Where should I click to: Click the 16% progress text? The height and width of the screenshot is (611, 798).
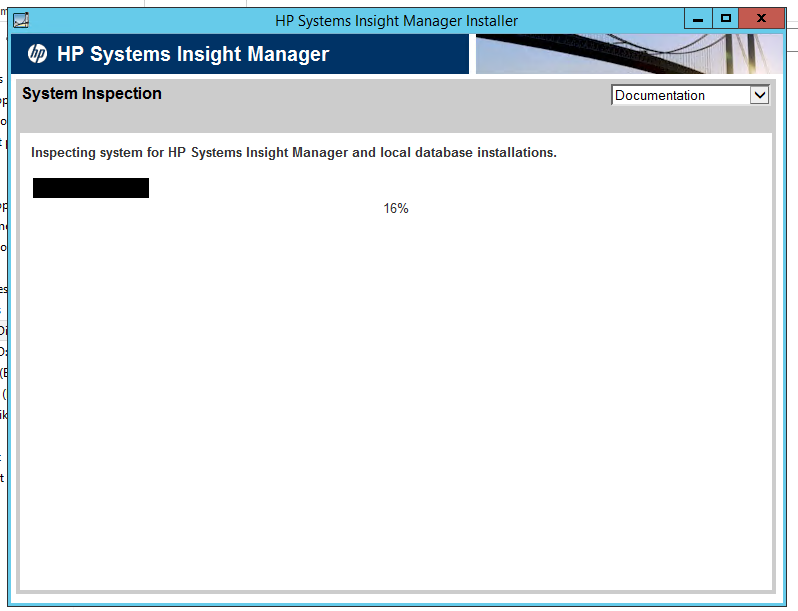pos(396,209)
